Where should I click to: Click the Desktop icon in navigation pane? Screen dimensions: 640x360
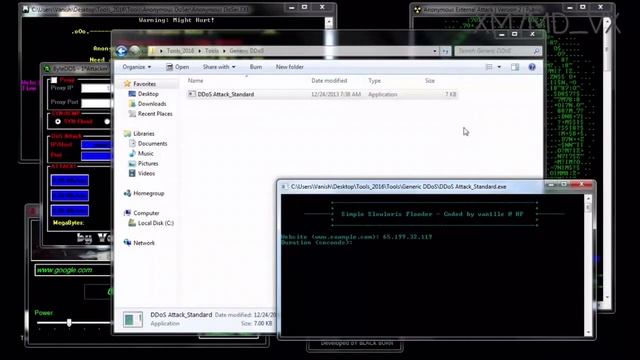[132, 94]
